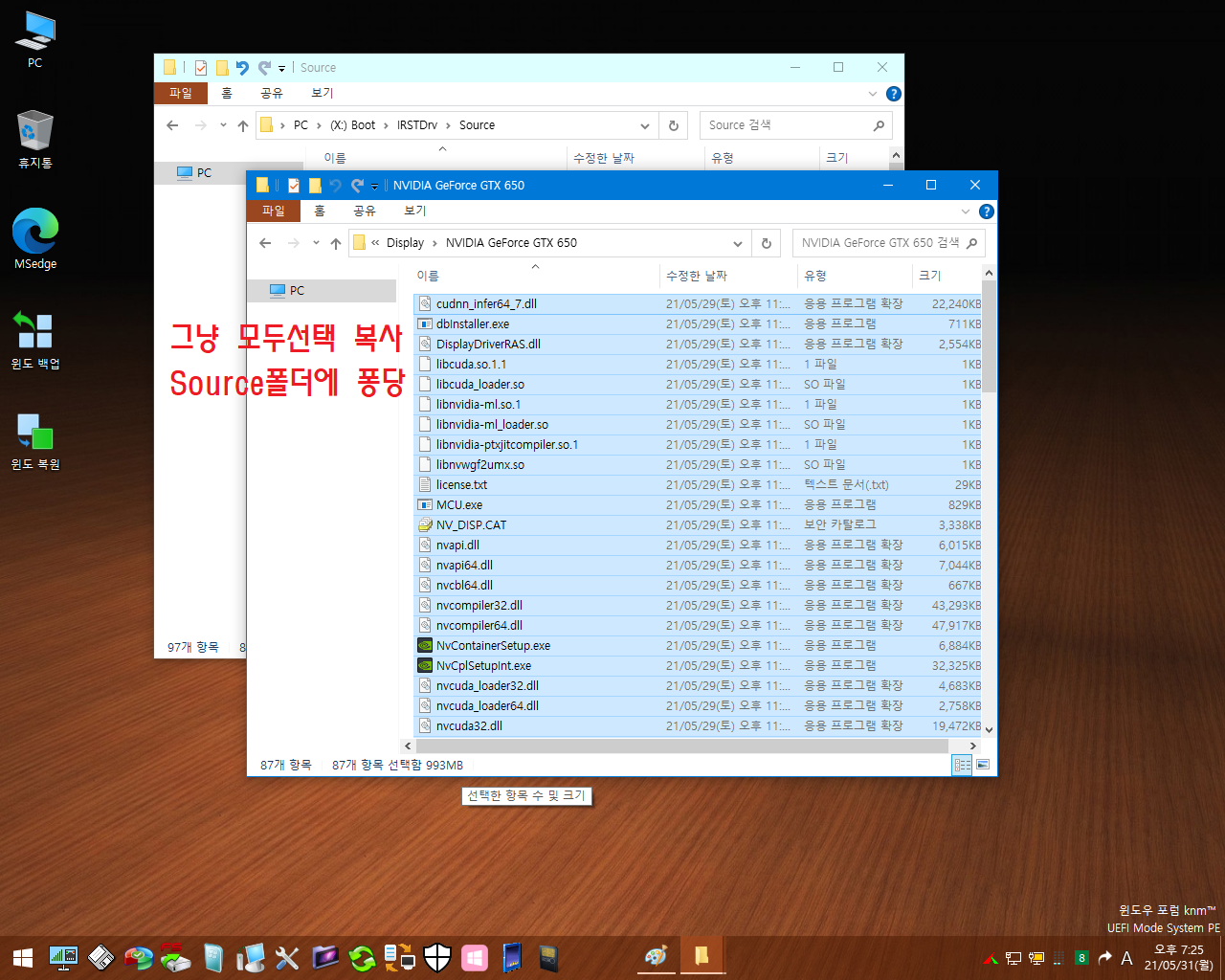Click scroll down arrow in file list
Image resolution: width=1225 pixels, height=980 pixels.
989,729
